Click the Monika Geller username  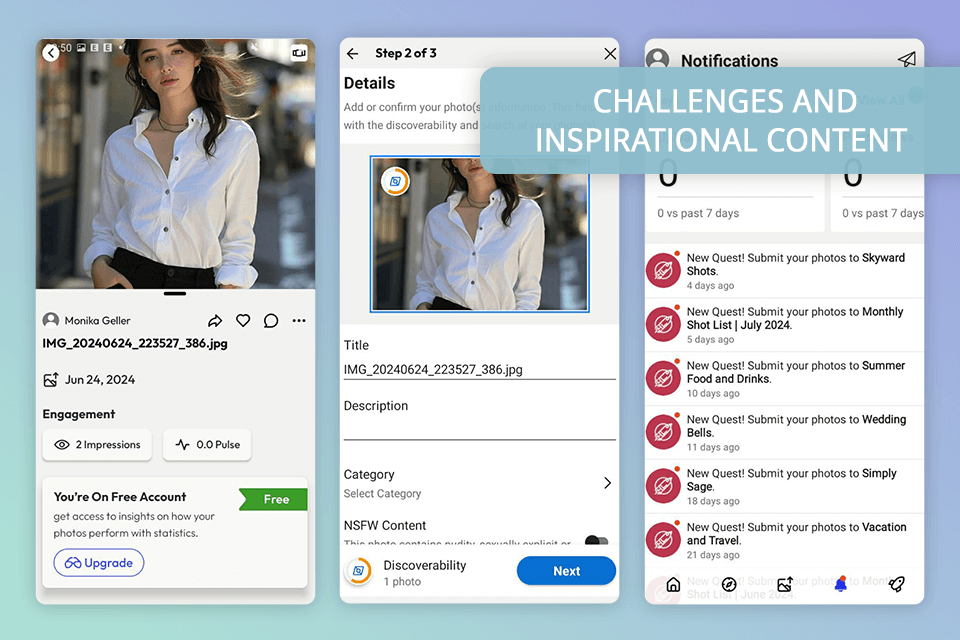pos(97,320)
